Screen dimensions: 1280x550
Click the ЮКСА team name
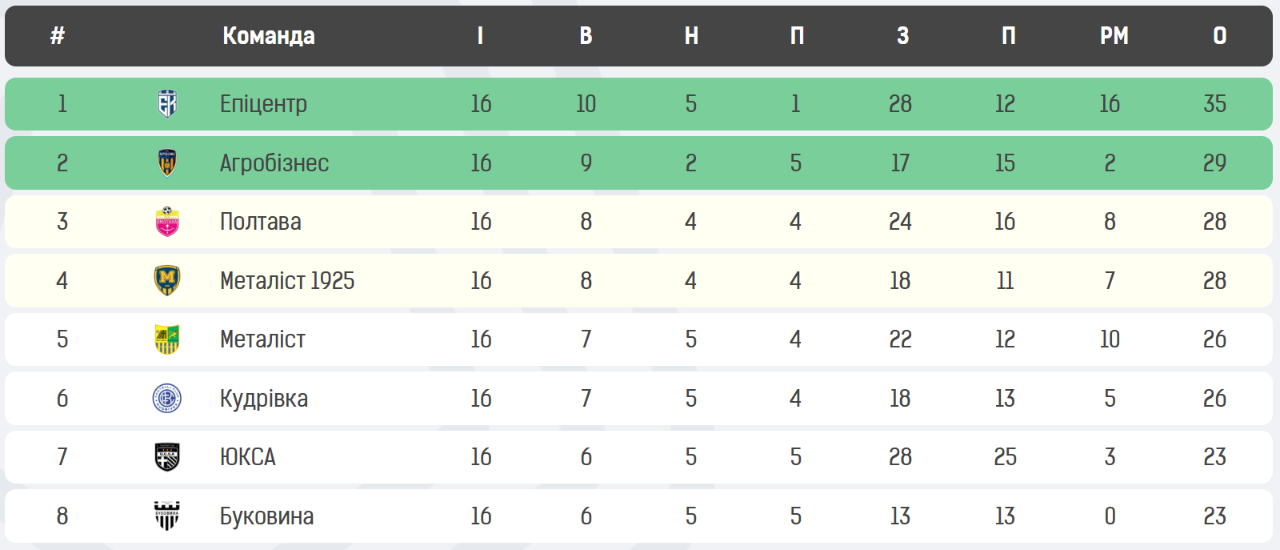(248, 458)
